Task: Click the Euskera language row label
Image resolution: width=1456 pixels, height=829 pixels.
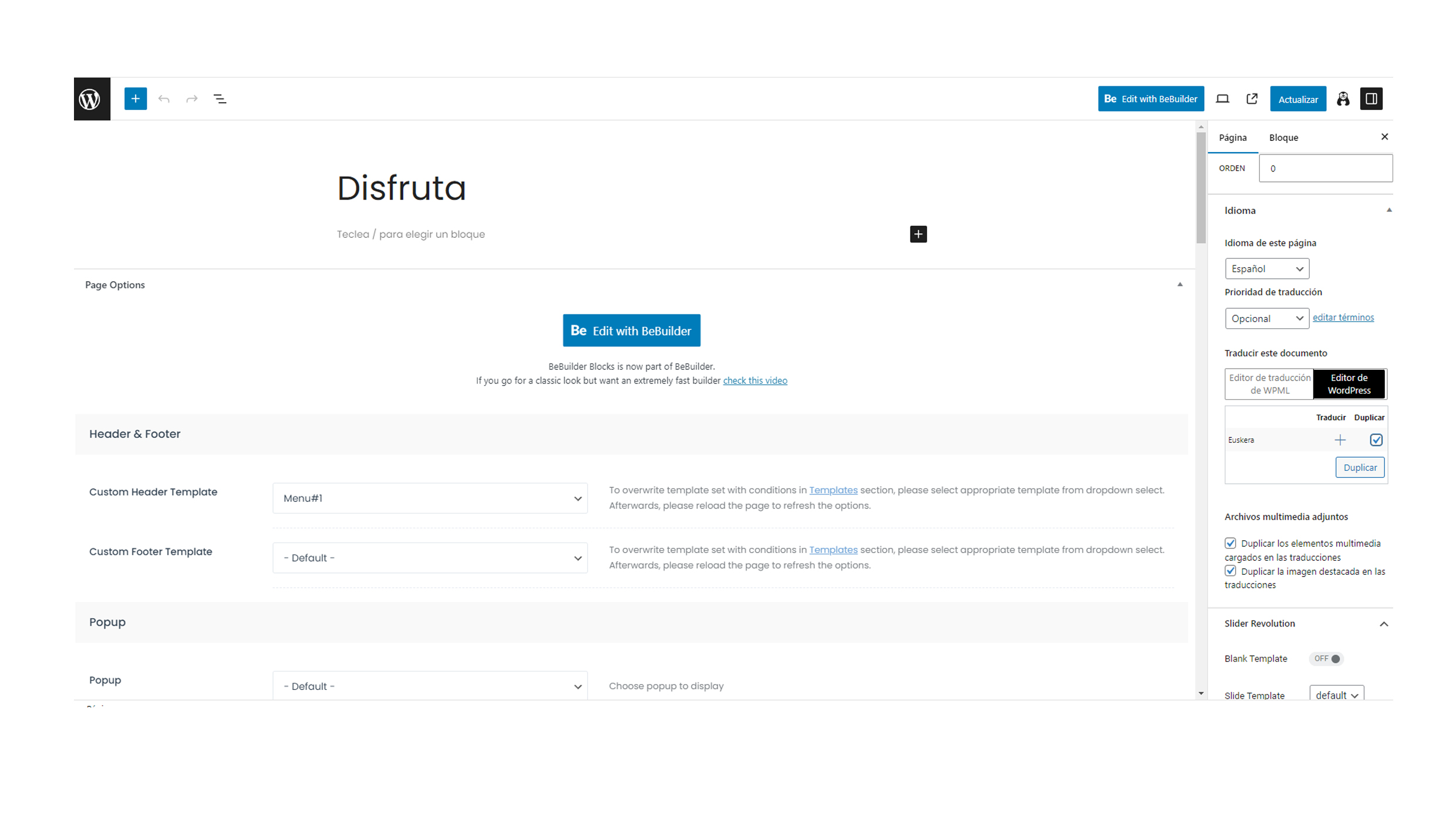Action: pyautogui.click(x=1241, y=440)
